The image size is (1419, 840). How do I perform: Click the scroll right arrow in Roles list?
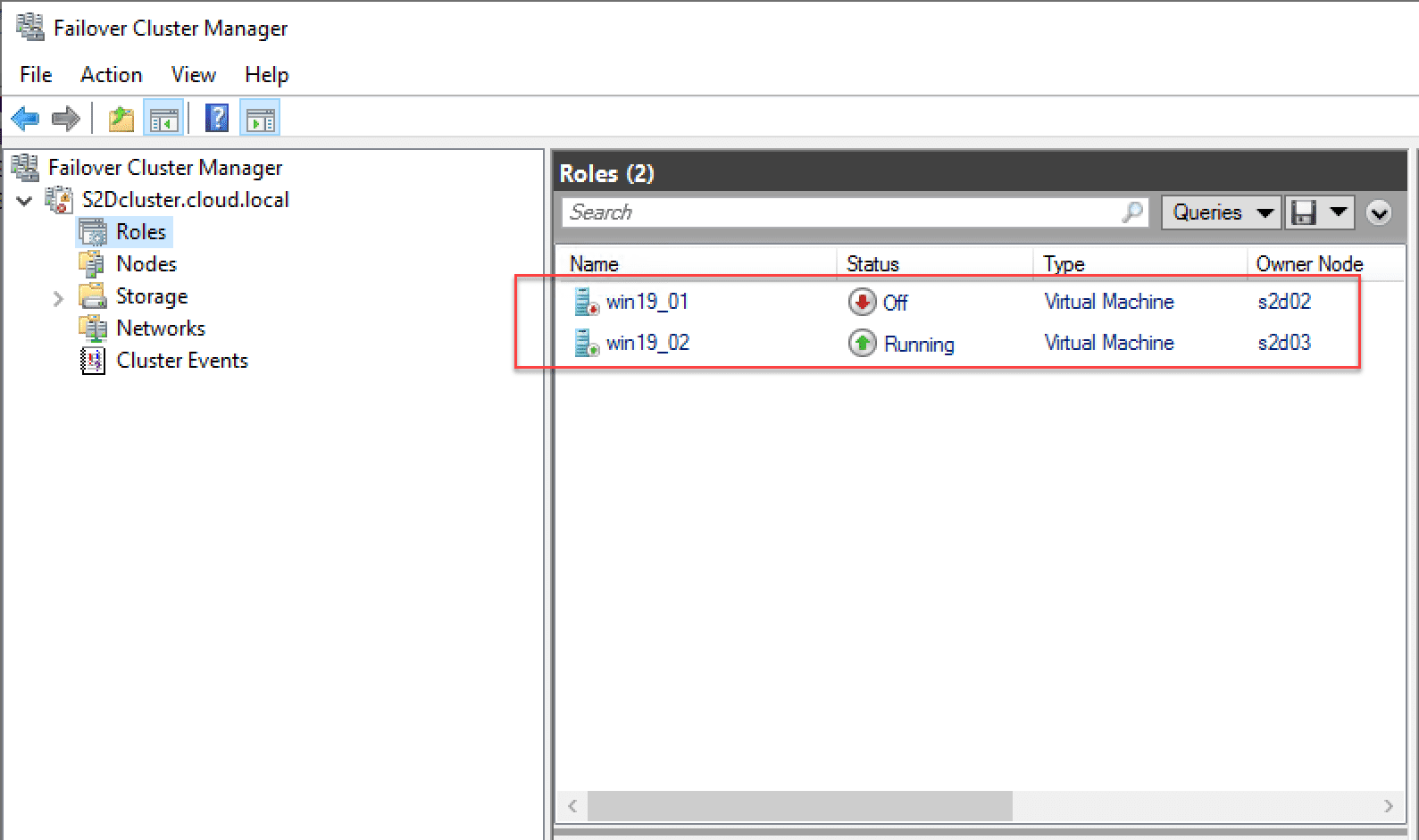1388,806
